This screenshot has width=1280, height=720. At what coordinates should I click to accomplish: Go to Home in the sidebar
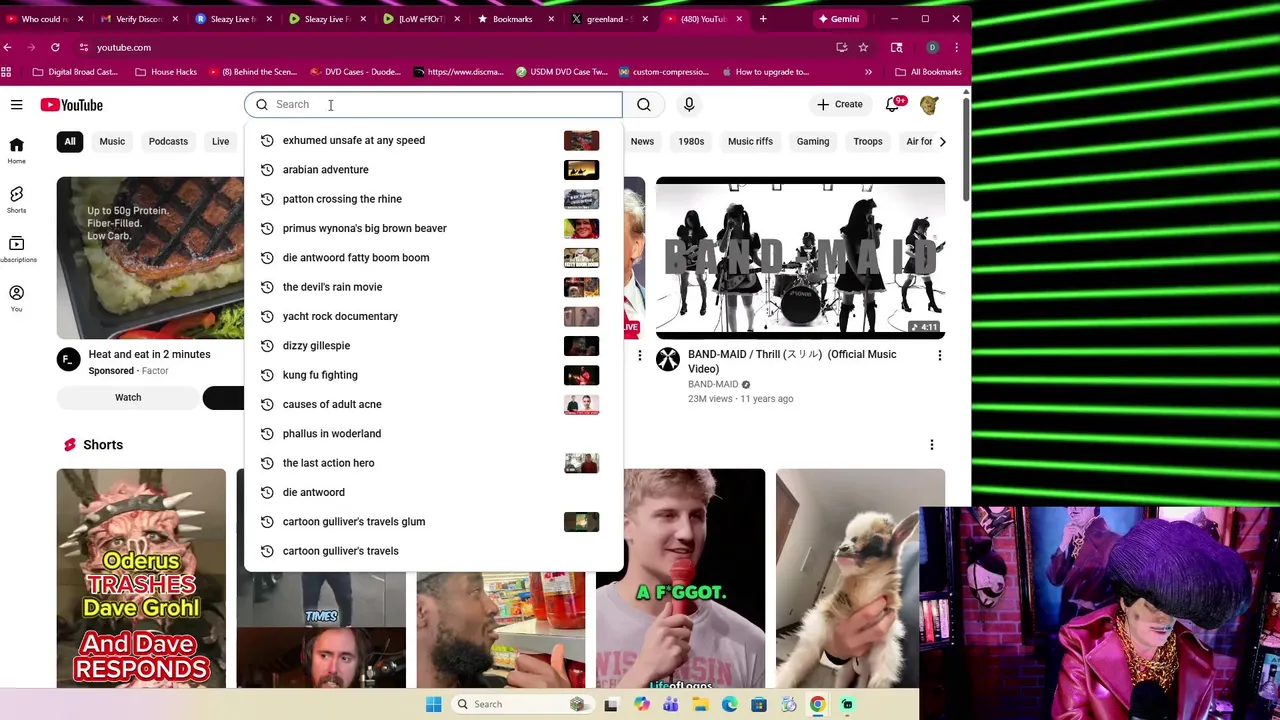point(17,150)
